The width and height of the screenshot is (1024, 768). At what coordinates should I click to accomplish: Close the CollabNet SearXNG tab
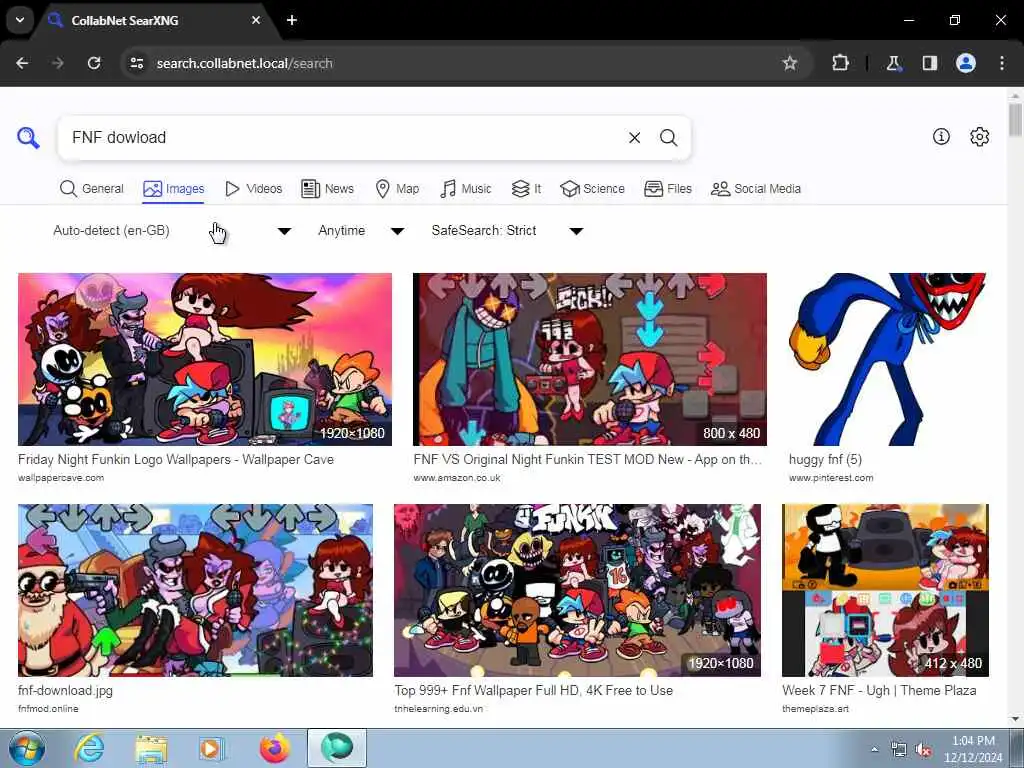click(256, 20)
